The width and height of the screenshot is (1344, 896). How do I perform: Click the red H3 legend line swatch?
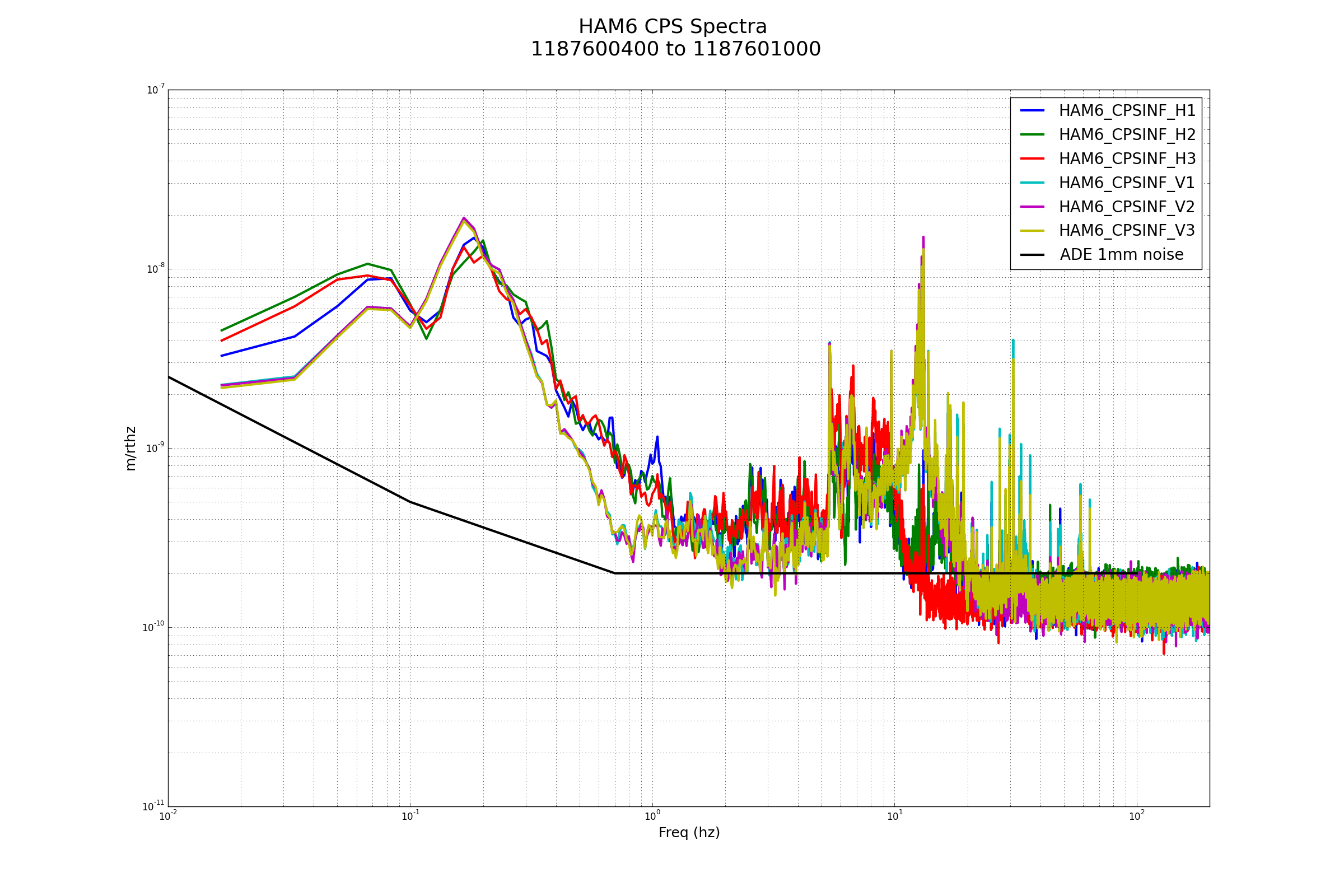[x=1032, y=158]
